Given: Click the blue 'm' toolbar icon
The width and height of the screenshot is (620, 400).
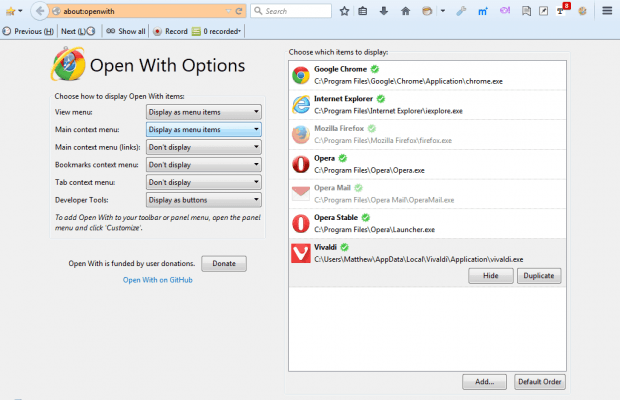Looking at the screenshot, I should coord(483,11).
